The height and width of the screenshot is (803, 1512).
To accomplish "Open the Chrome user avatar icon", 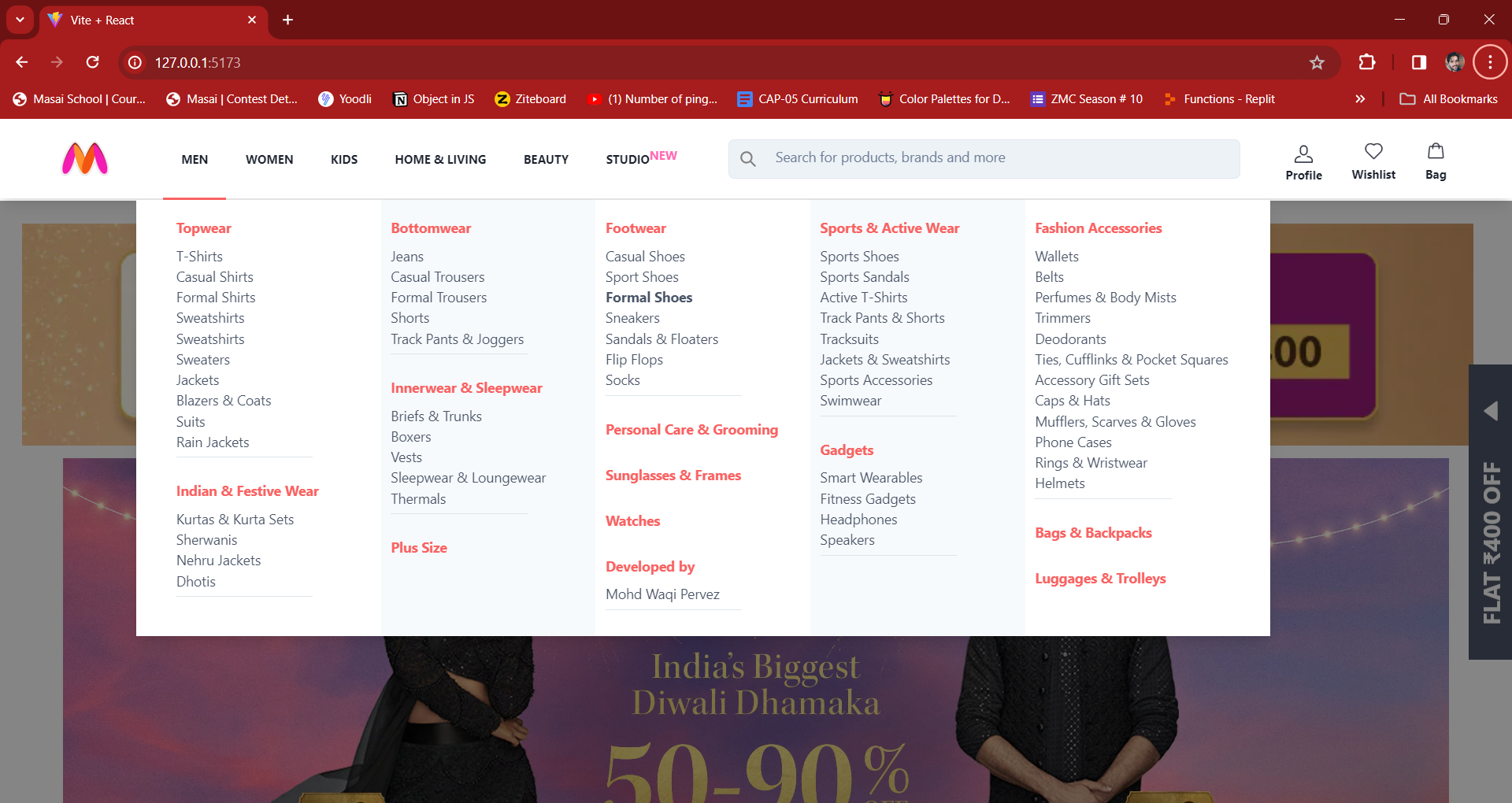I will 1455,62.
